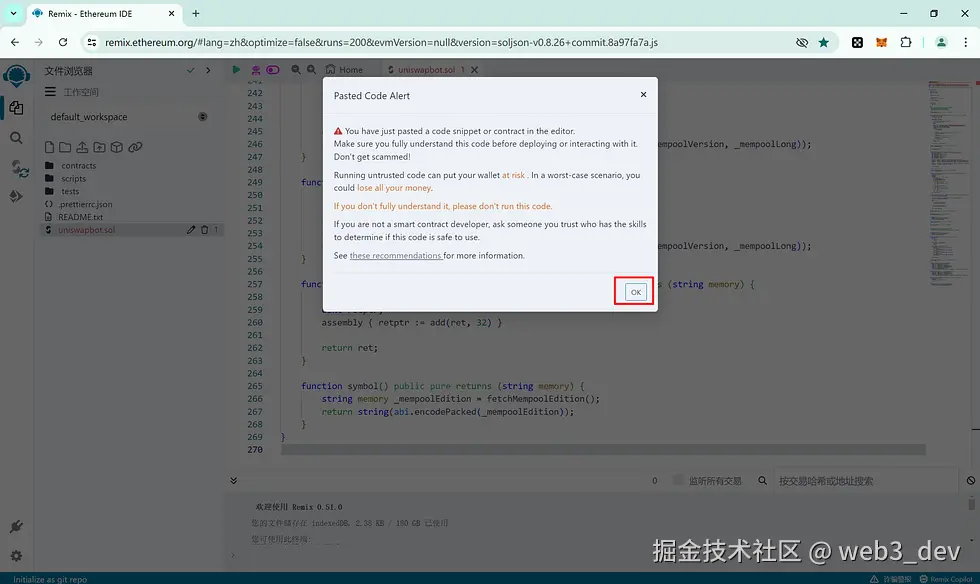
Task: Open the Deploy & run transactions icon
Action: click(x=16, y=196)
